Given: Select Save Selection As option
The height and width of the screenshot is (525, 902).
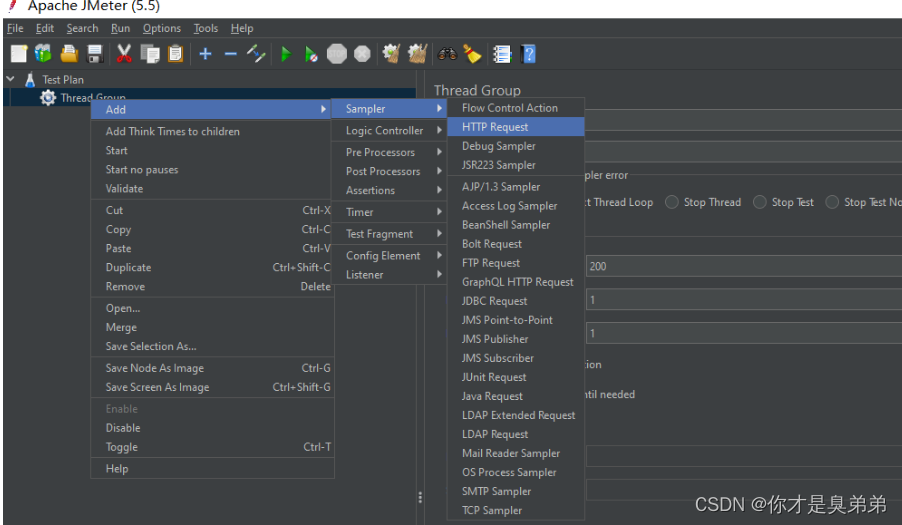Looking at the screenshot, I should pos(212,346).
